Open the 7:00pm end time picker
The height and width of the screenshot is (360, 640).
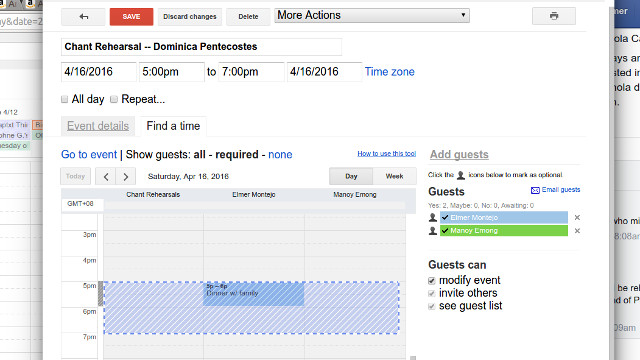click(x=251, y=72)
